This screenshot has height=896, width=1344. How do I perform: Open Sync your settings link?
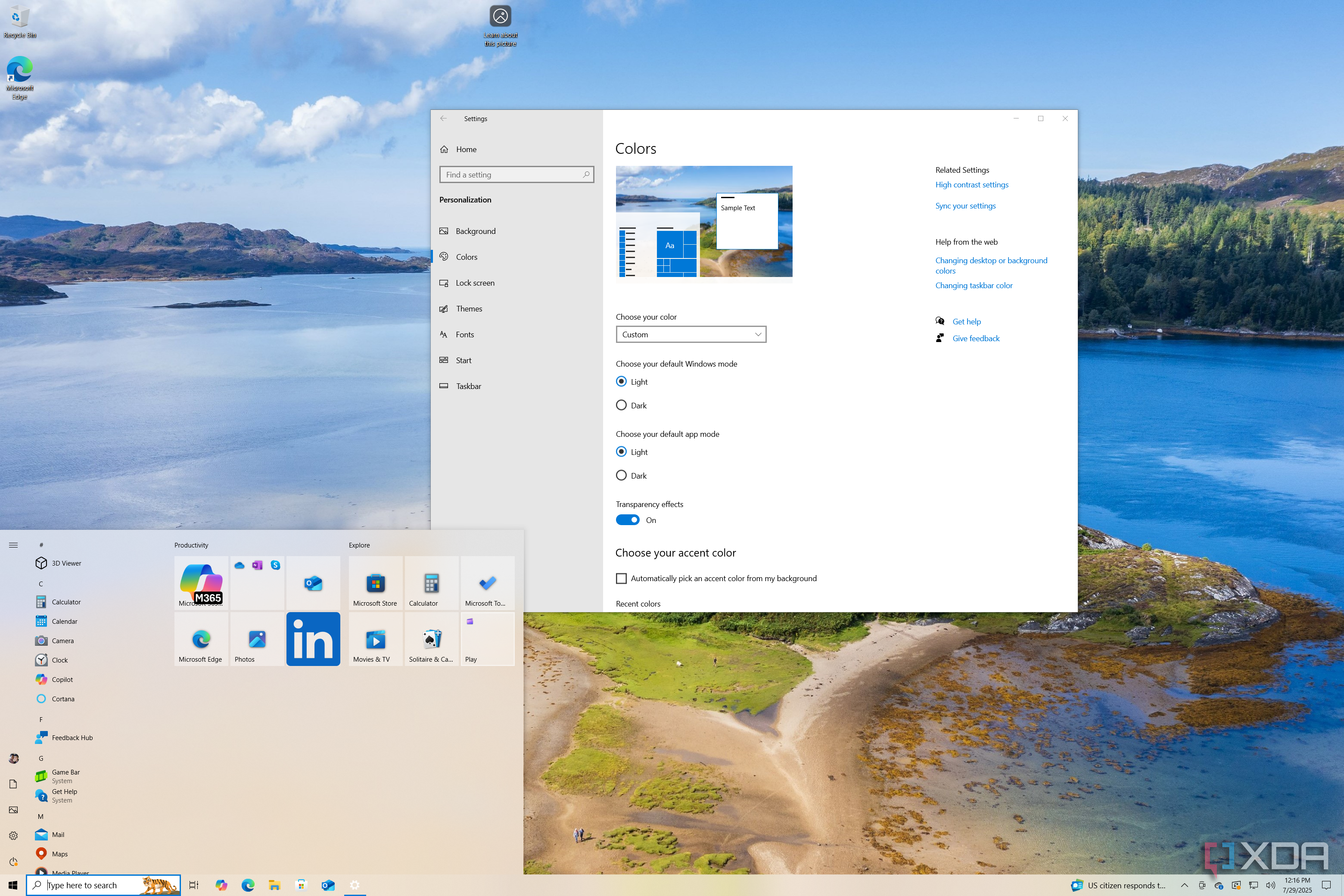tap(965, 206)
